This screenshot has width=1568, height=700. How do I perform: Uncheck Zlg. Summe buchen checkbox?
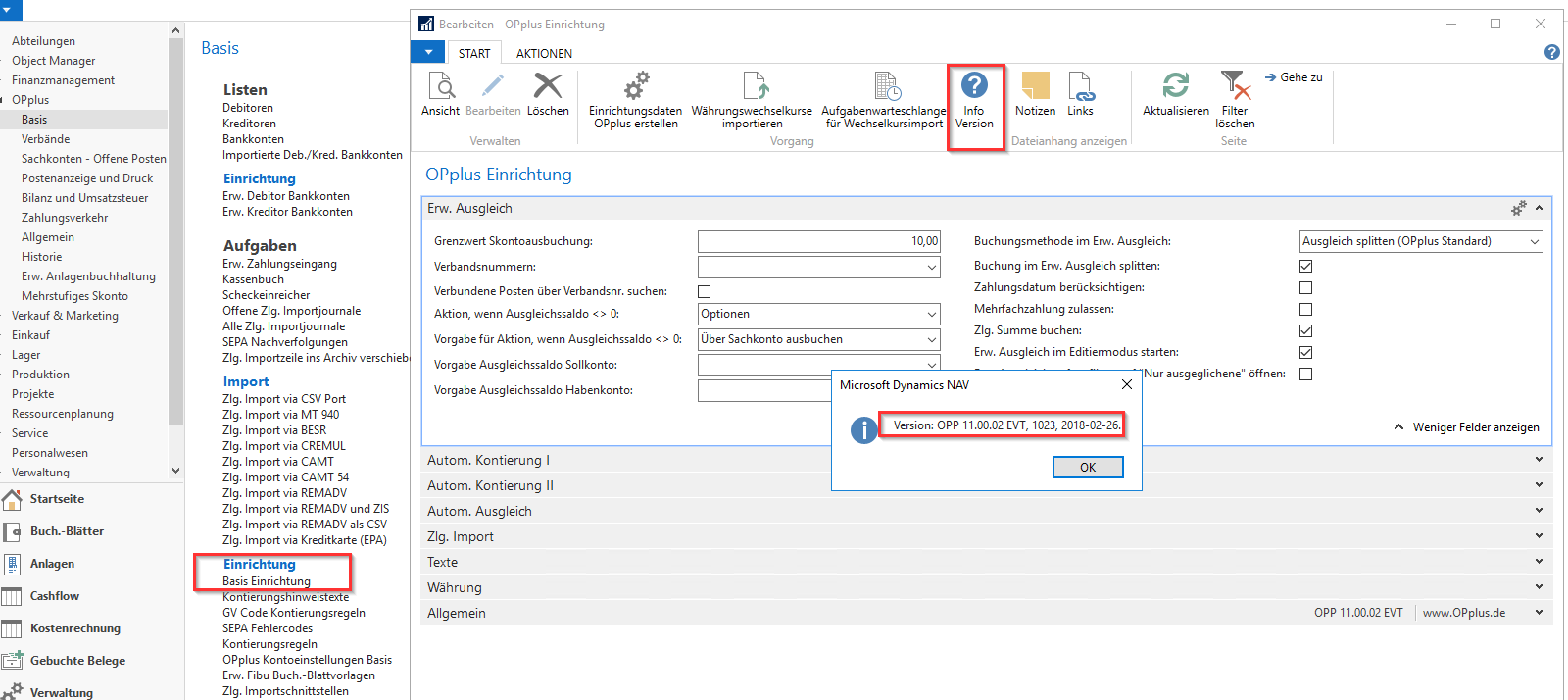point(1305,330)
